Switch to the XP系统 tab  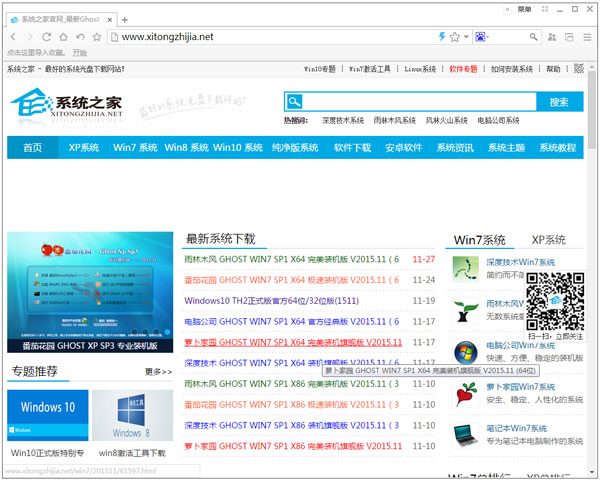click(x=547, y=240)
